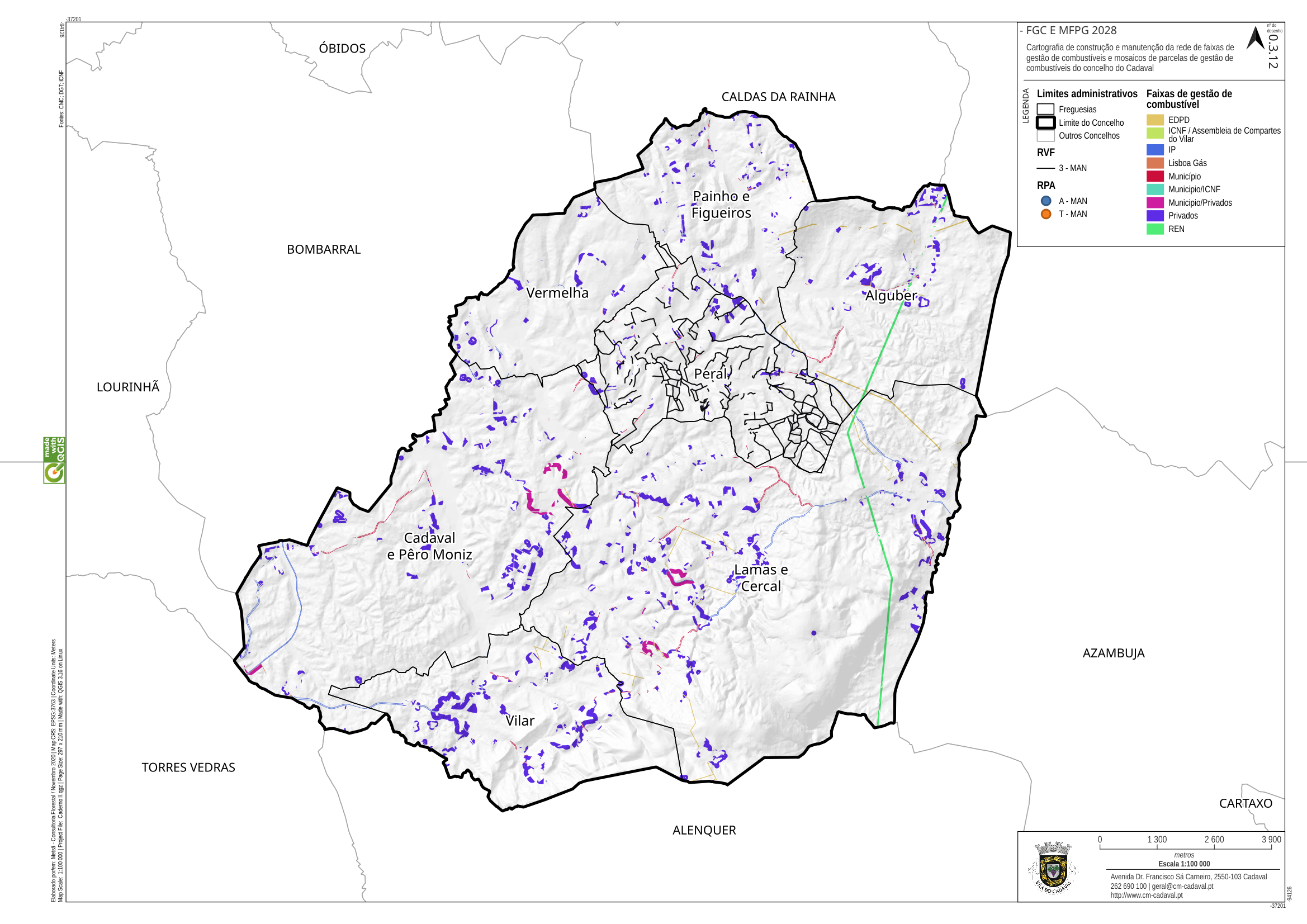Screen dimensions: 1307x924
Task: Click the 'metros' unit label
Action: pyautogui.click(x=1183, y=855)
